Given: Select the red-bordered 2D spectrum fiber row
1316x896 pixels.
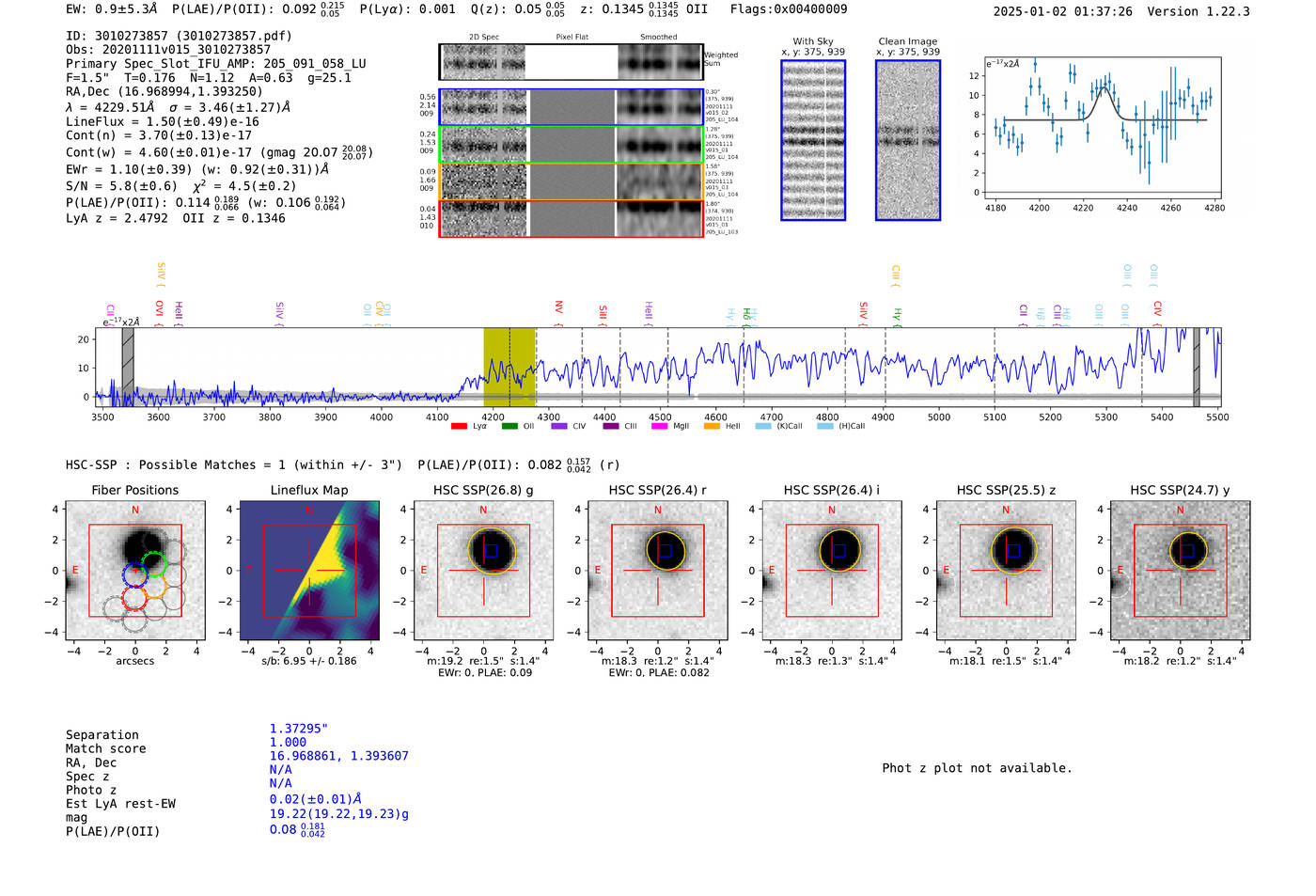Looking at the screenshot, I should coord(571,219).
